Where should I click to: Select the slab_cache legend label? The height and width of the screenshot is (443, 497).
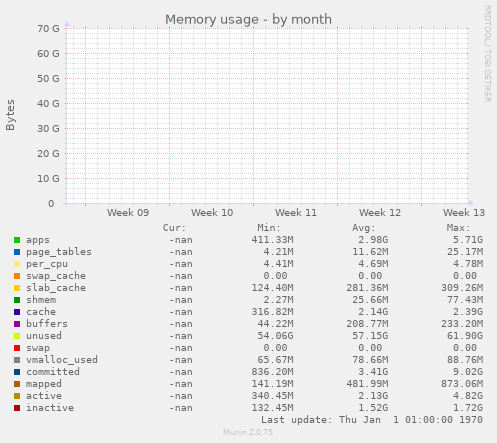(x=56, y=288)
